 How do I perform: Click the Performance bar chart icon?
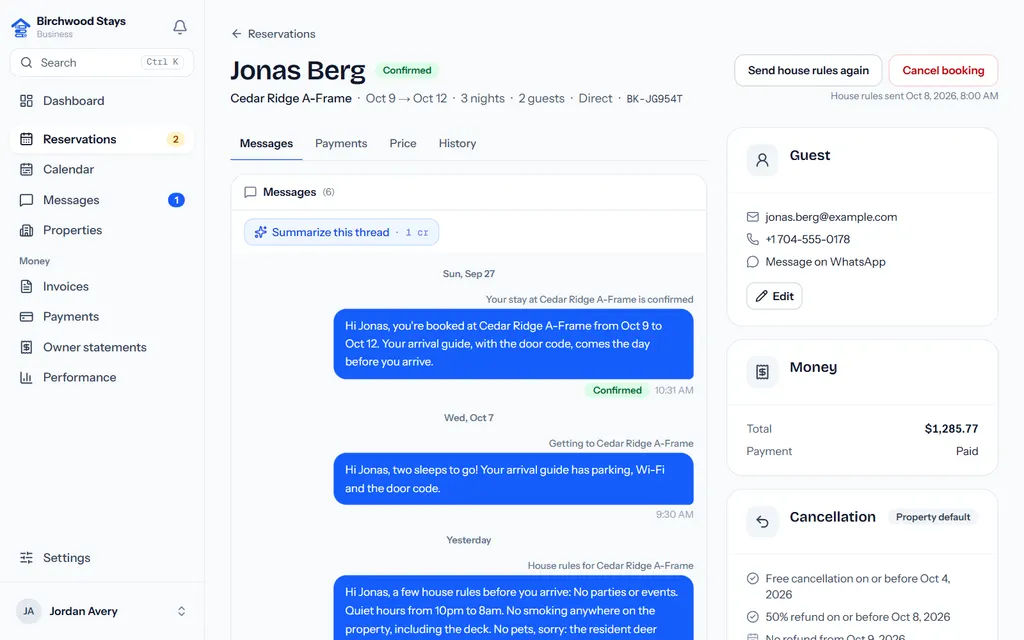[x=26, y=377]
